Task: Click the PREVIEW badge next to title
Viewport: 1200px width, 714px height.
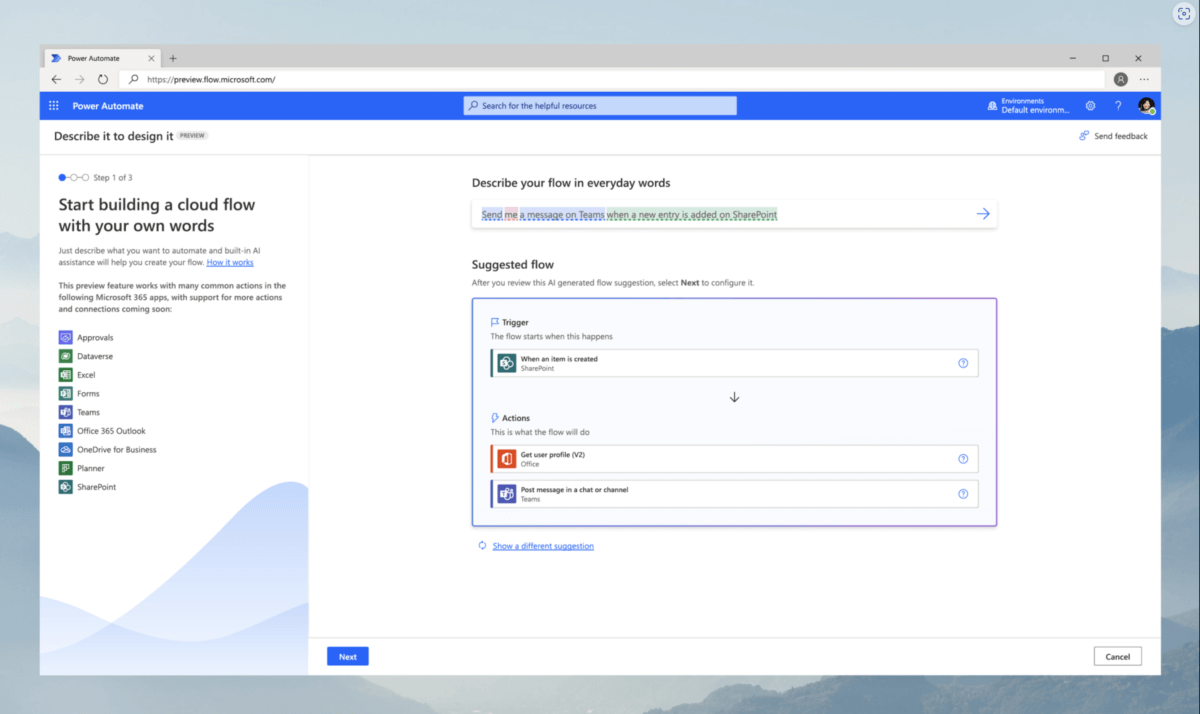Action: (x=193, y=136)
